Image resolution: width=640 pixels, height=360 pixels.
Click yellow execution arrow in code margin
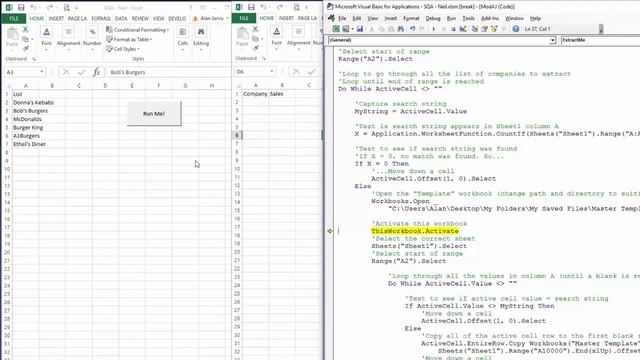[x=330, y=231]
